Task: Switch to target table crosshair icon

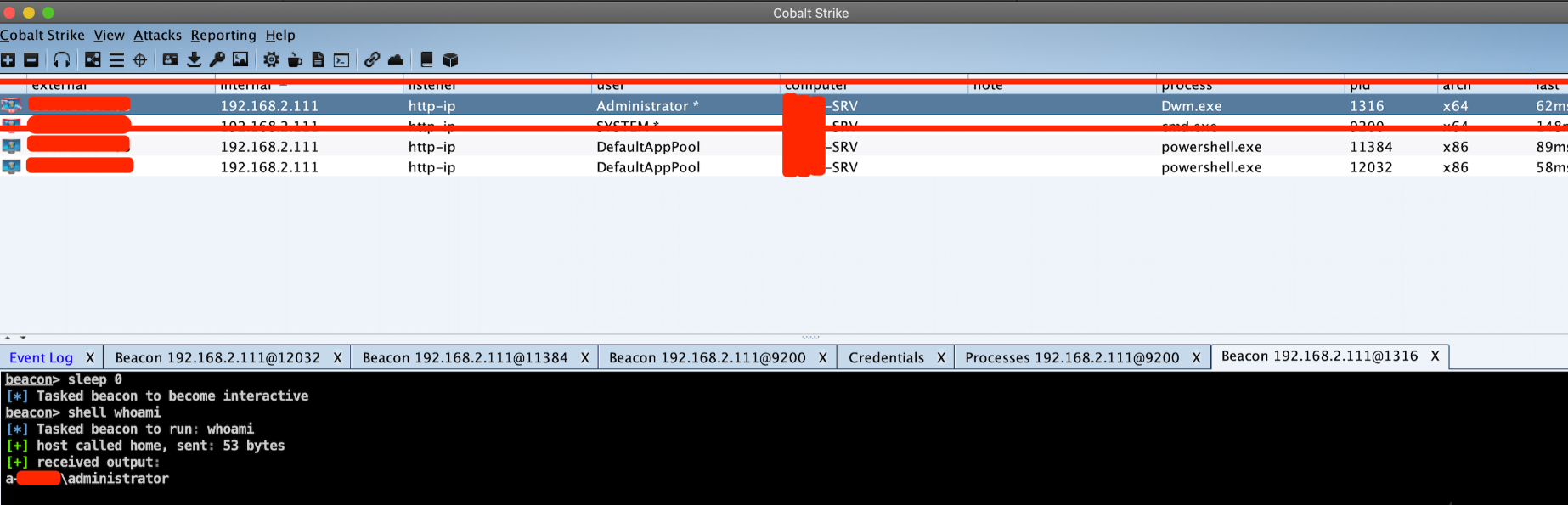Action: pyautogui.click(x=140, y=59)
